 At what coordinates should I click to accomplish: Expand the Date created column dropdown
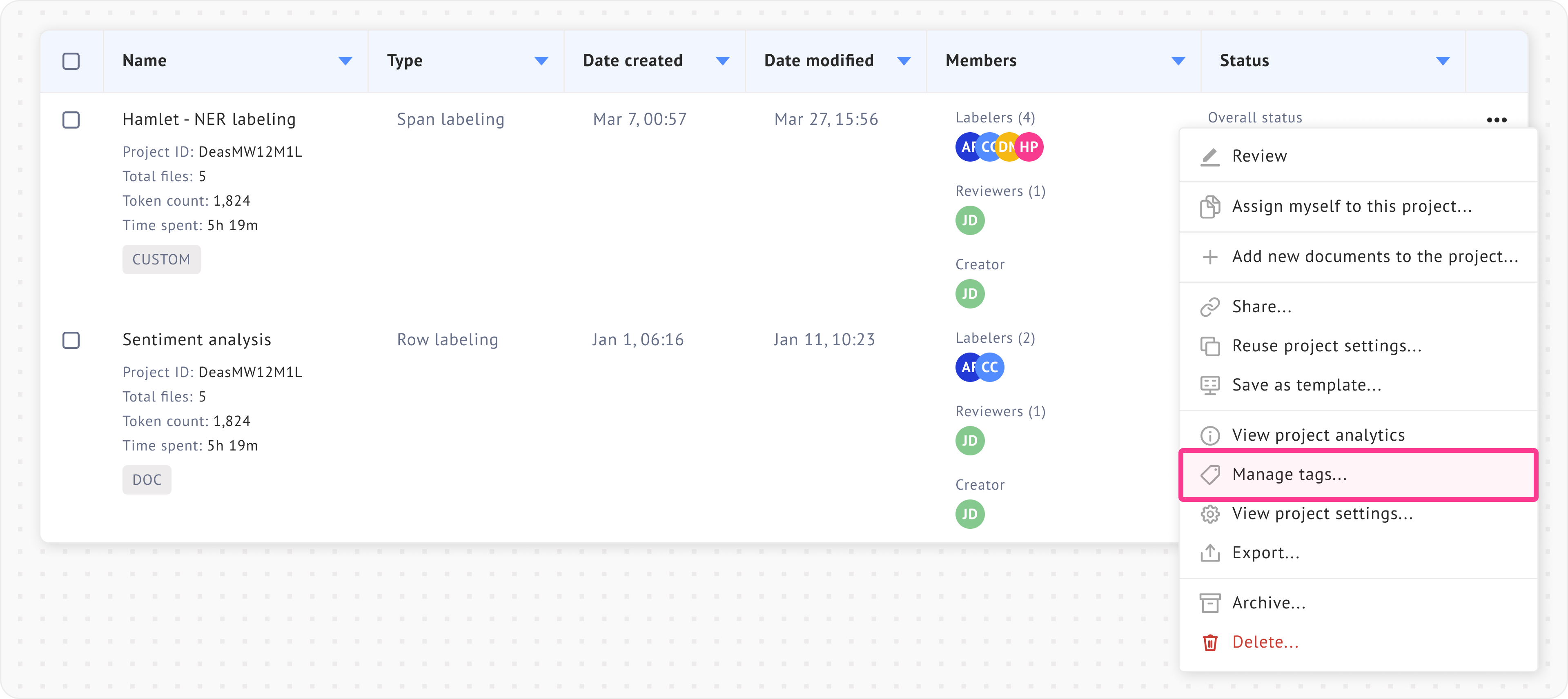pos(722,61)
